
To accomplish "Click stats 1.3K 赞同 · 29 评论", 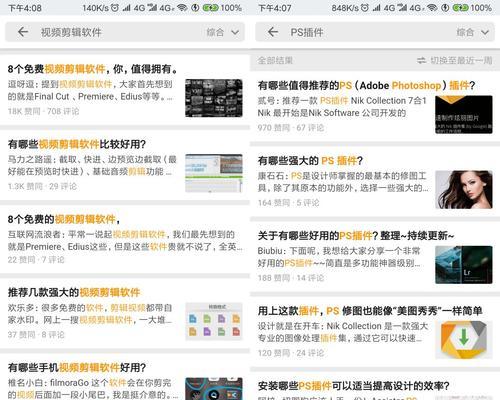I will tap(42, 186).
